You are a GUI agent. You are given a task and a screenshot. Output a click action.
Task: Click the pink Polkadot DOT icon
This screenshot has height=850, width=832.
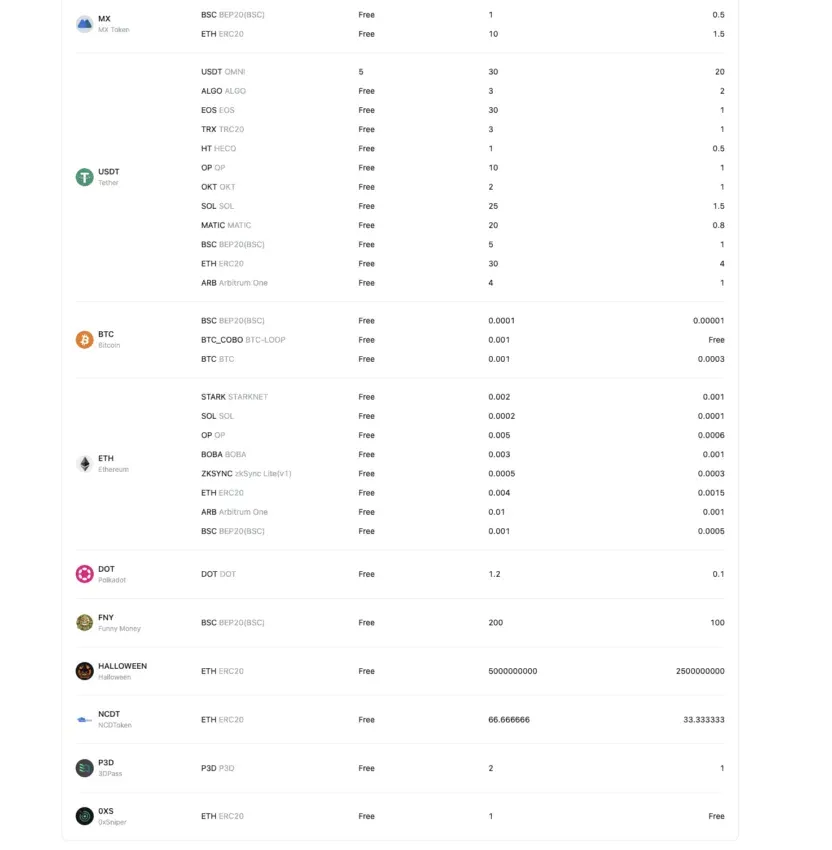(84, 574)
